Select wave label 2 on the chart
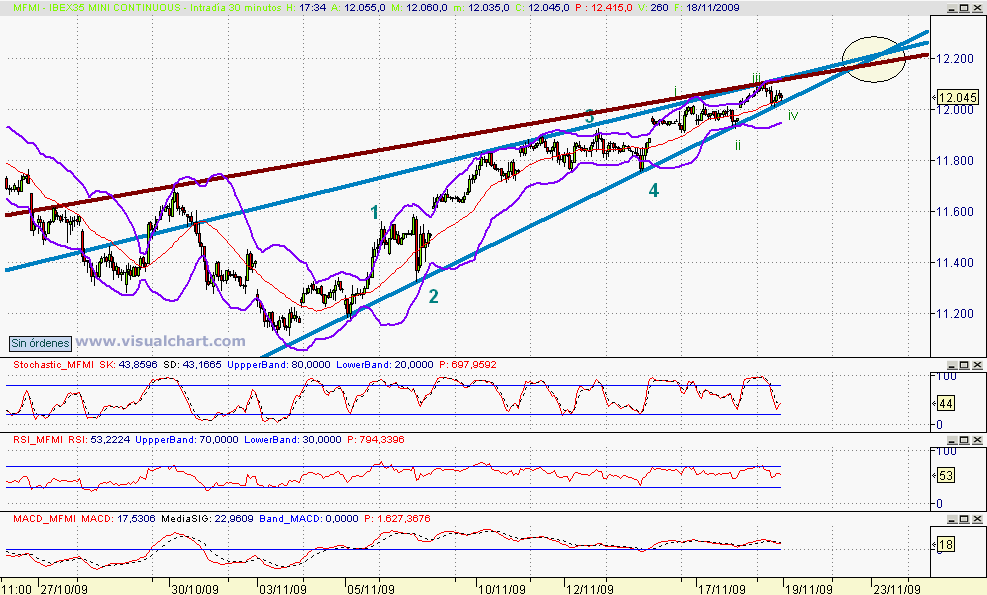 click(433, 296)
